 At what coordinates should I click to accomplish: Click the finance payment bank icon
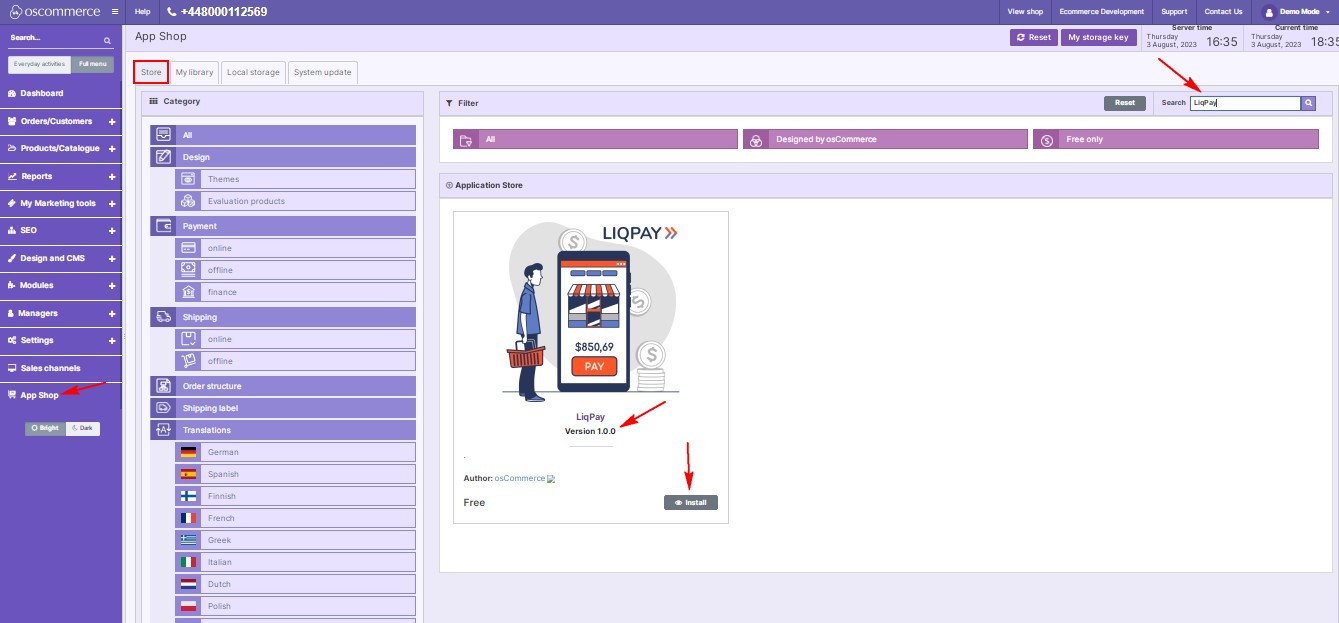[x=188, y=292]
